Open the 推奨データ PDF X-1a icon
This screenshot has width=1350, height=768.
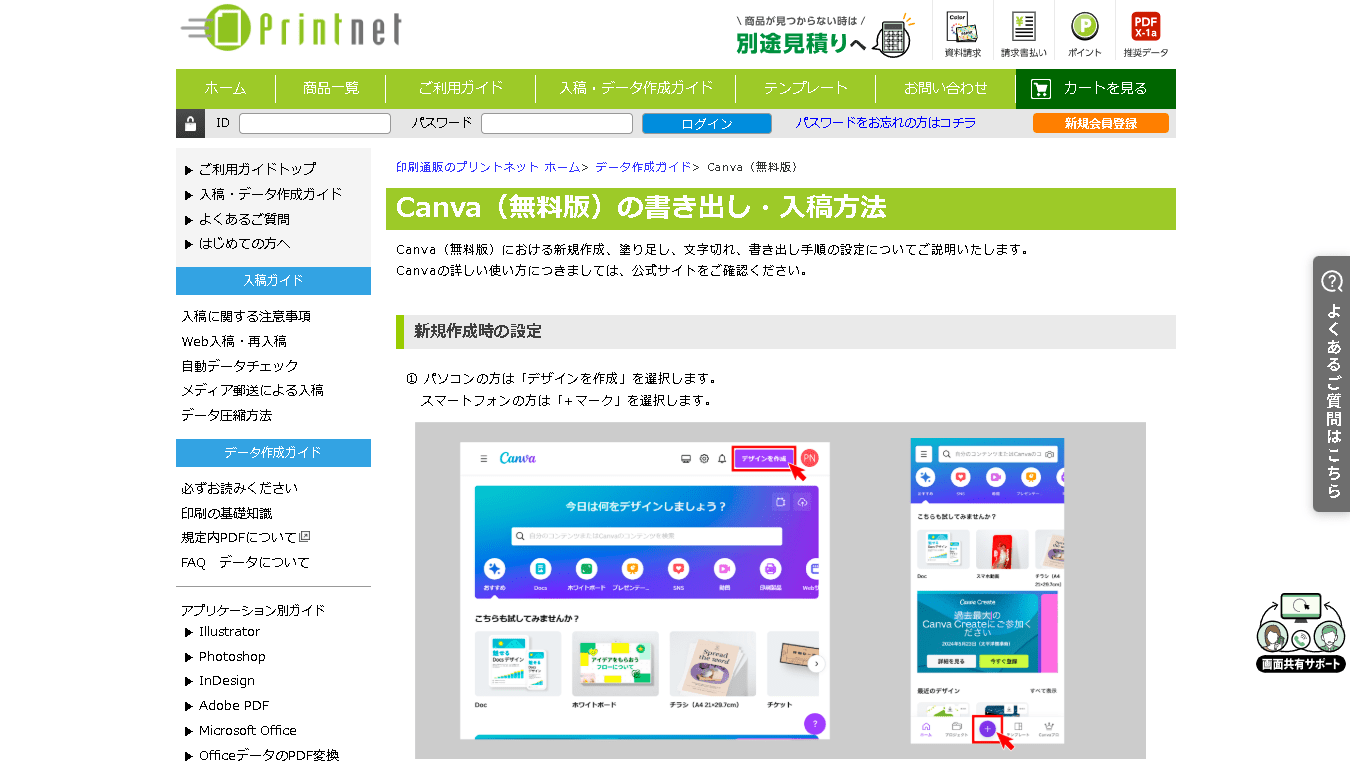tap(1145, 32)
